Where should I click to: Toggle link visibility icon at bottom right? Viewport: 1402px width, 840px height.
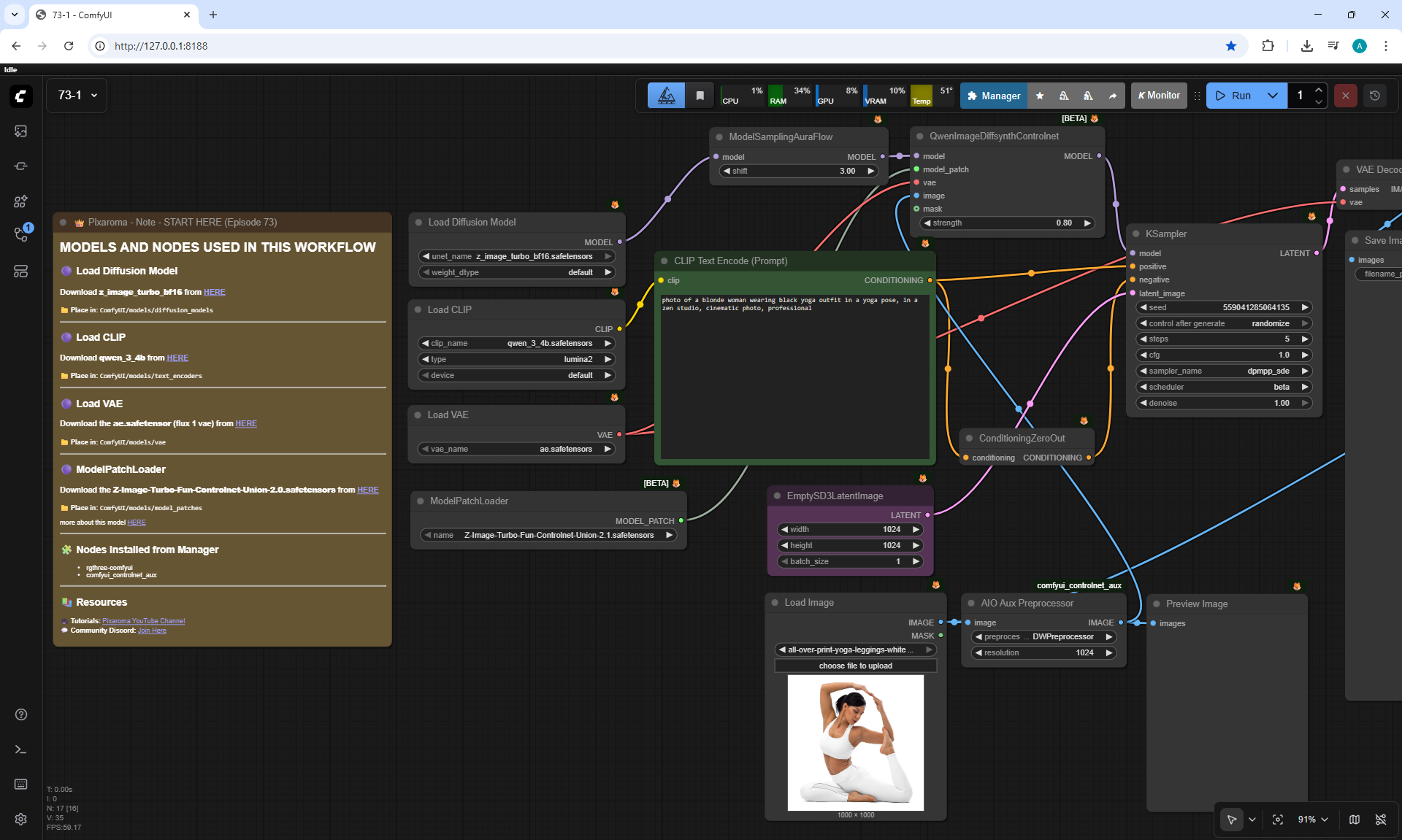[x=1381, y=820]
